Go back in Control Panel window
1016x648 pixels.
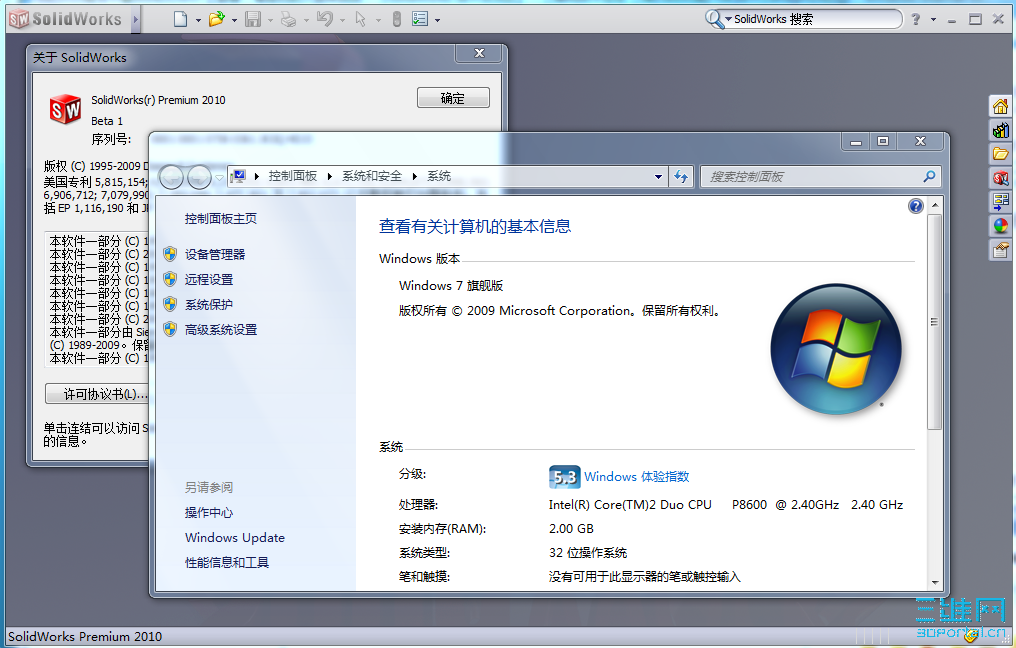pos(171,176)
